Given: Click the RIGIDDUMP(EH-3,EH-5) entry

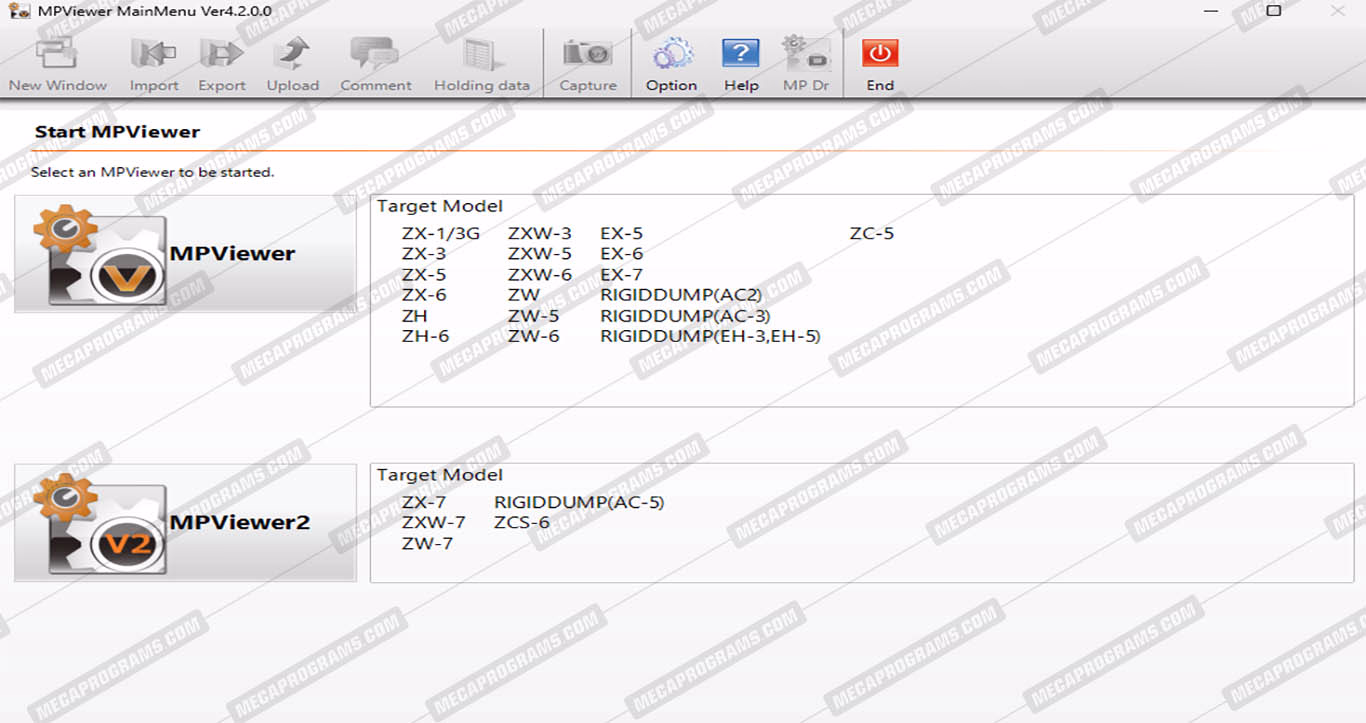Looking at the screenshot, I should point(710,336).
